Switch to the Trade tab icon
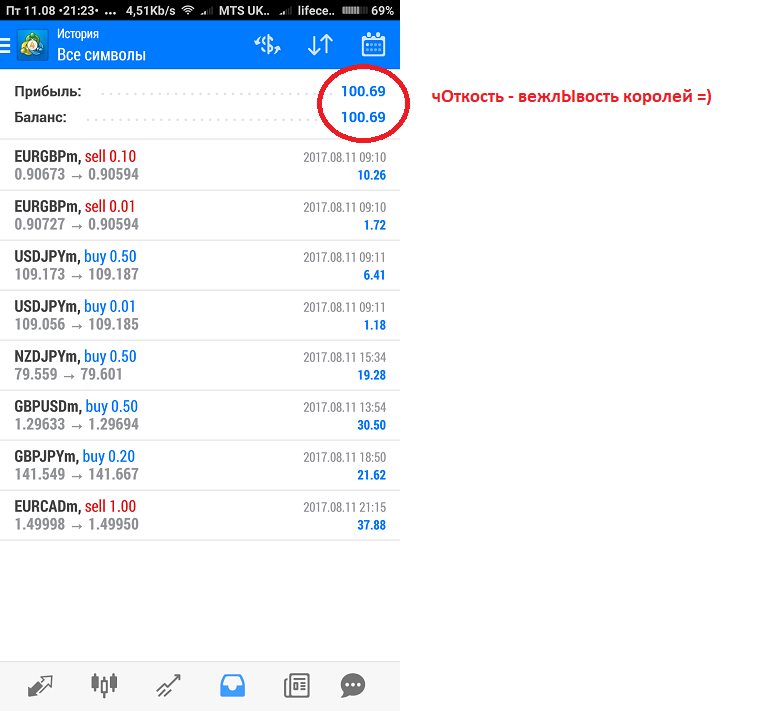Viewport: 761px width, 711px height. 168,686
